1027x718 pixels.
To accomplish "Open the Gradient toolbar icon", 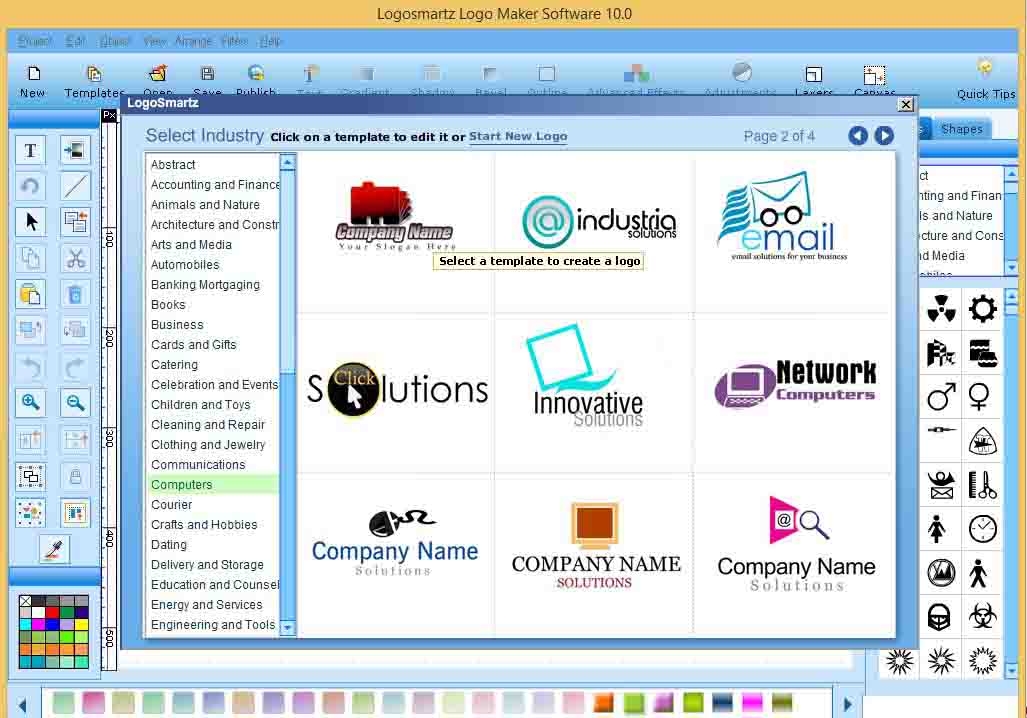I will 364,75.
